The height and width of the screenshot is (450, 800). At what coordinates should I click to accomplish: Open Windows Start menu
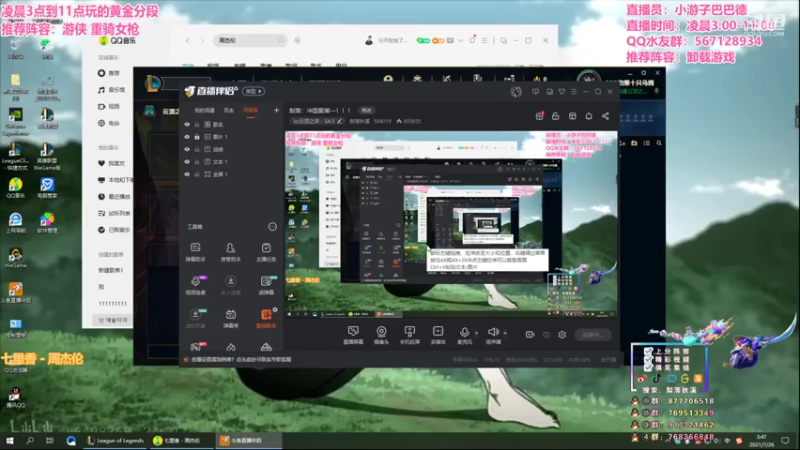coord(10,440)
